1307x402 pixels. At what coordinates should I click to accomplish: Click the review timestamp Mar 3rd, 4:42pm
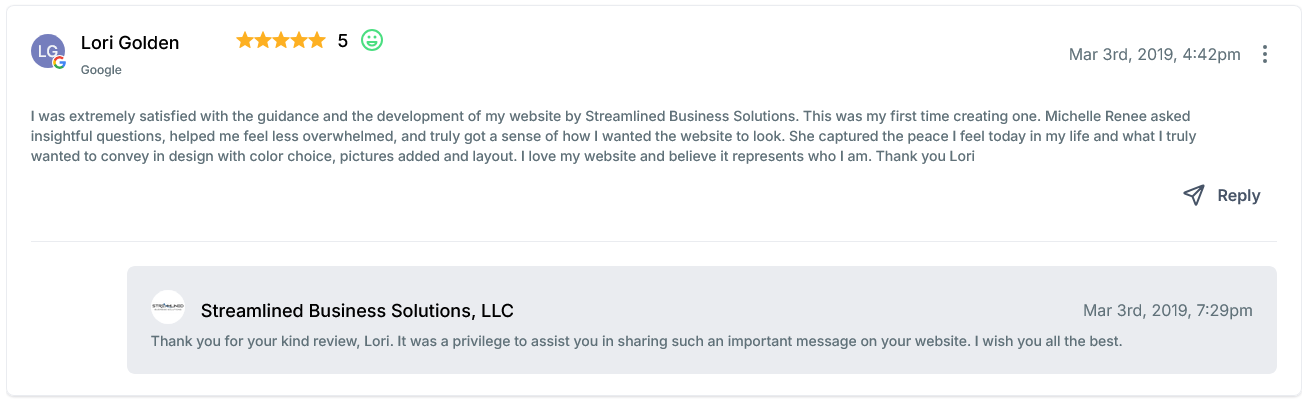pyautogui.click(x=1154, y=54)
